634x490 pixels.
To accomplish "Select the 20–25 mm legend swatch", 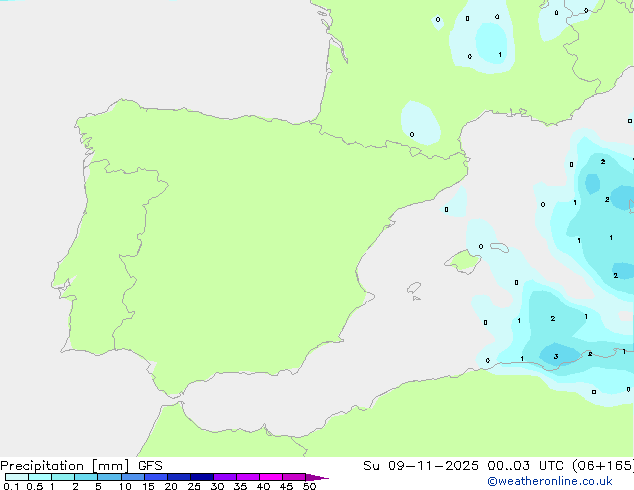I will point(178,477).
